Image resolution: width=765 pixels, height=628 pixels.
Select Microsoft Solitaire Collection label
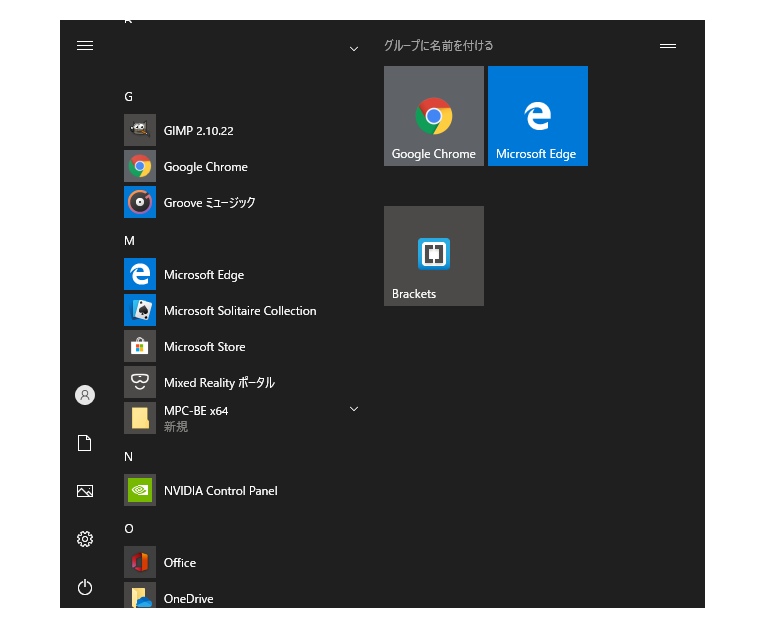point(240,311)
